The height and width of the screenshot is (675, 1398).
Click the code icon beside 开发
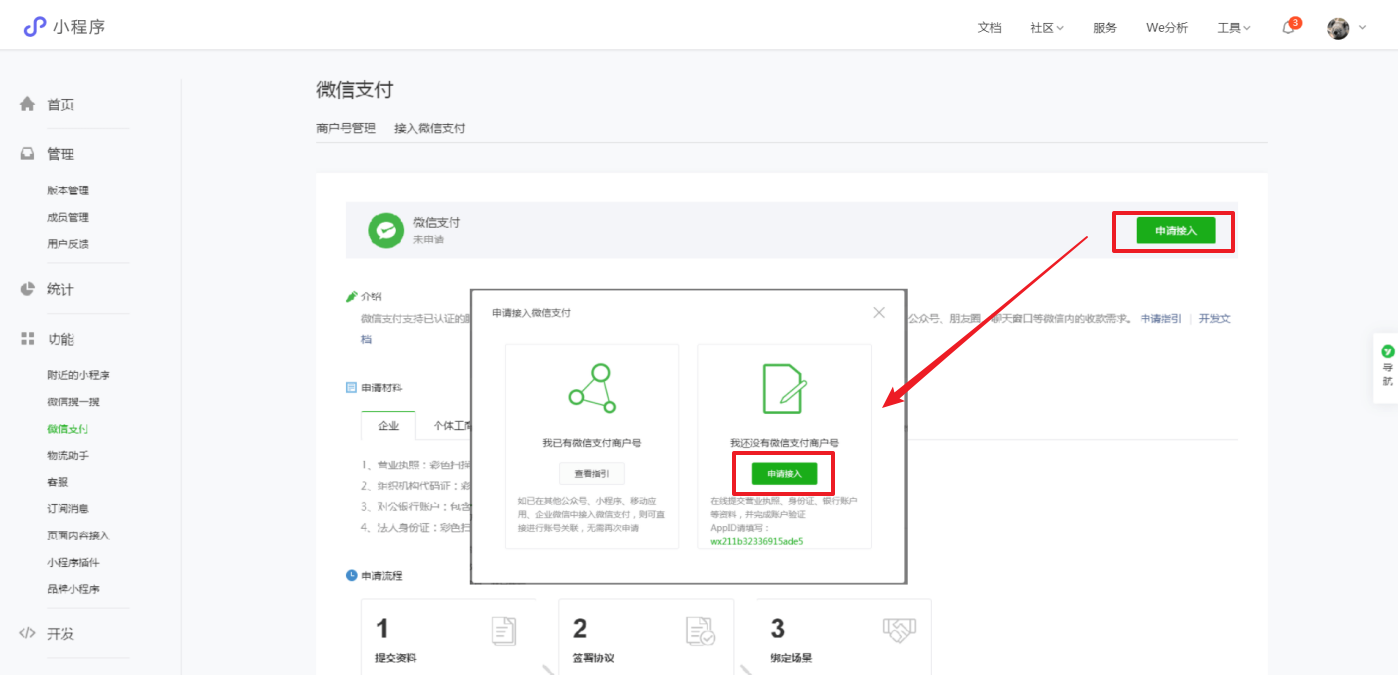pos(28,633)
